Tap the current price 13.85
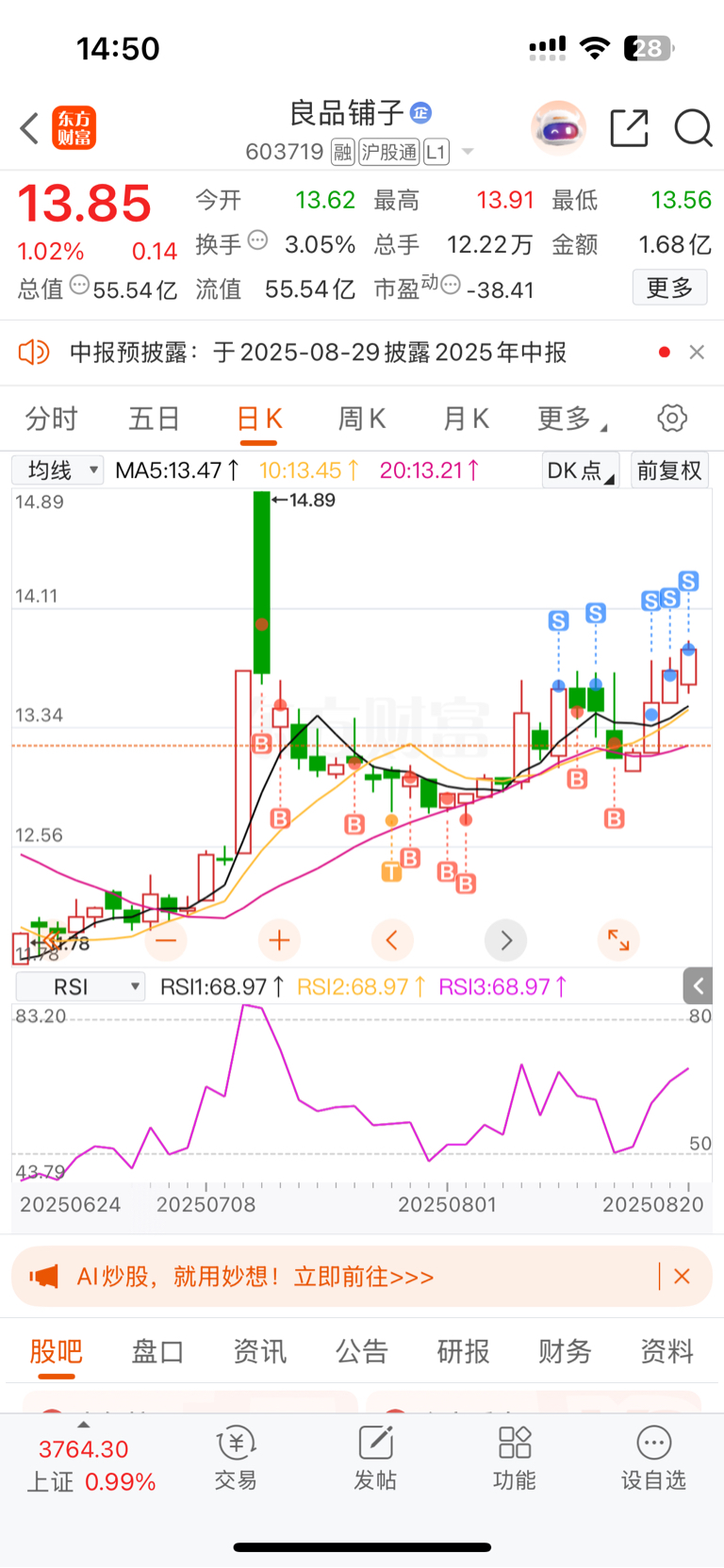Image resolution: width=724 pixels, height=1568 pixels. click(85, 203)
